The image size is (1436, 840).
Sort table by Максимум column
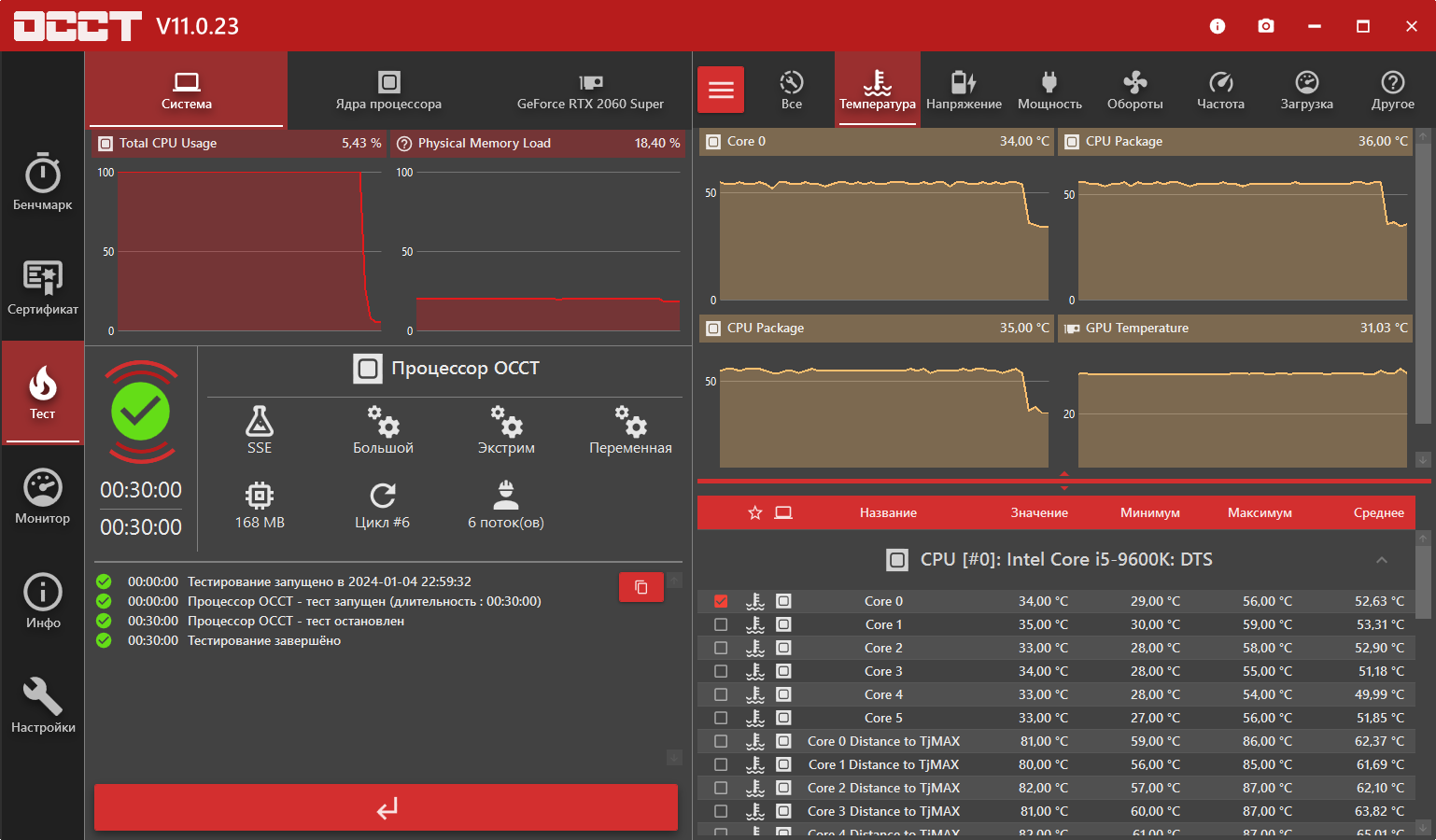(1260, 512)
